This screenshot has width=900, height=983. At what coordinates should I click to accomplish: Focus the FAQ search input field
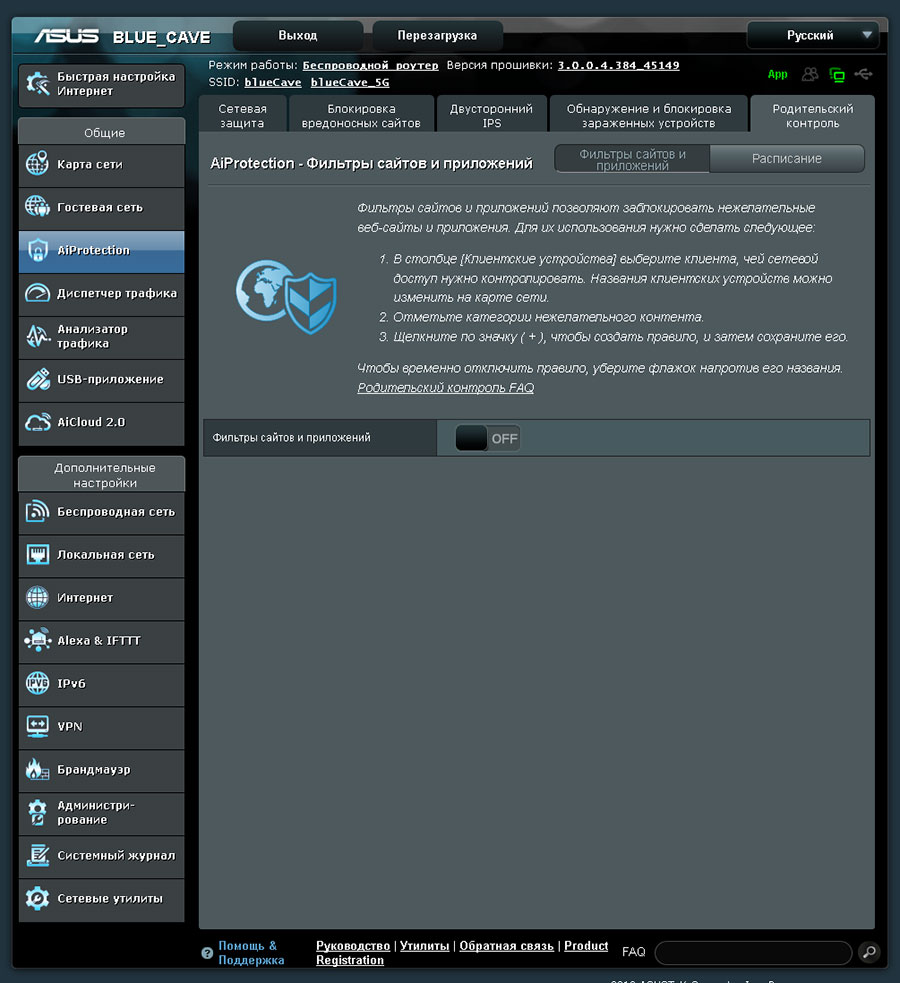(x=753, y=953)
